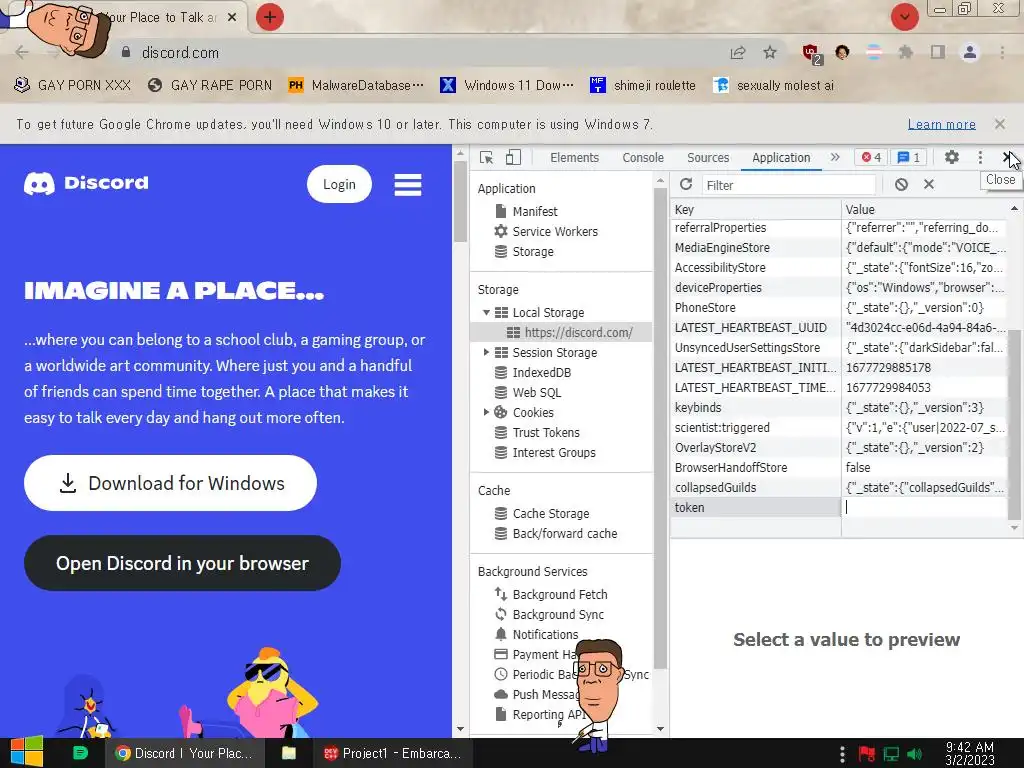Bookmark this page with the star icon
1024x768 pixels.
pos(770,52)
